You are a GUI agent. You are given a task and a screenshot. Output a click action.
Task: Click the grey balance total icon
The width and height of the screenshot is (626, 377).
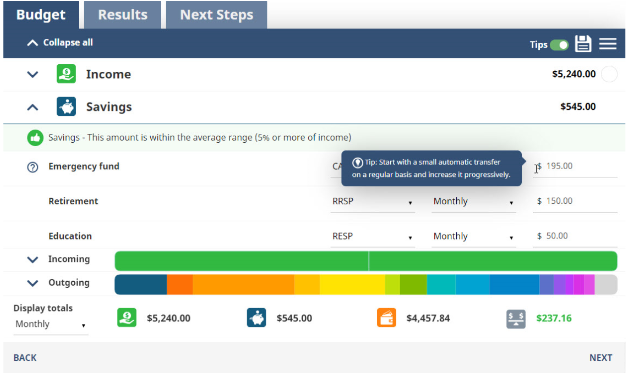coord(516,319)
